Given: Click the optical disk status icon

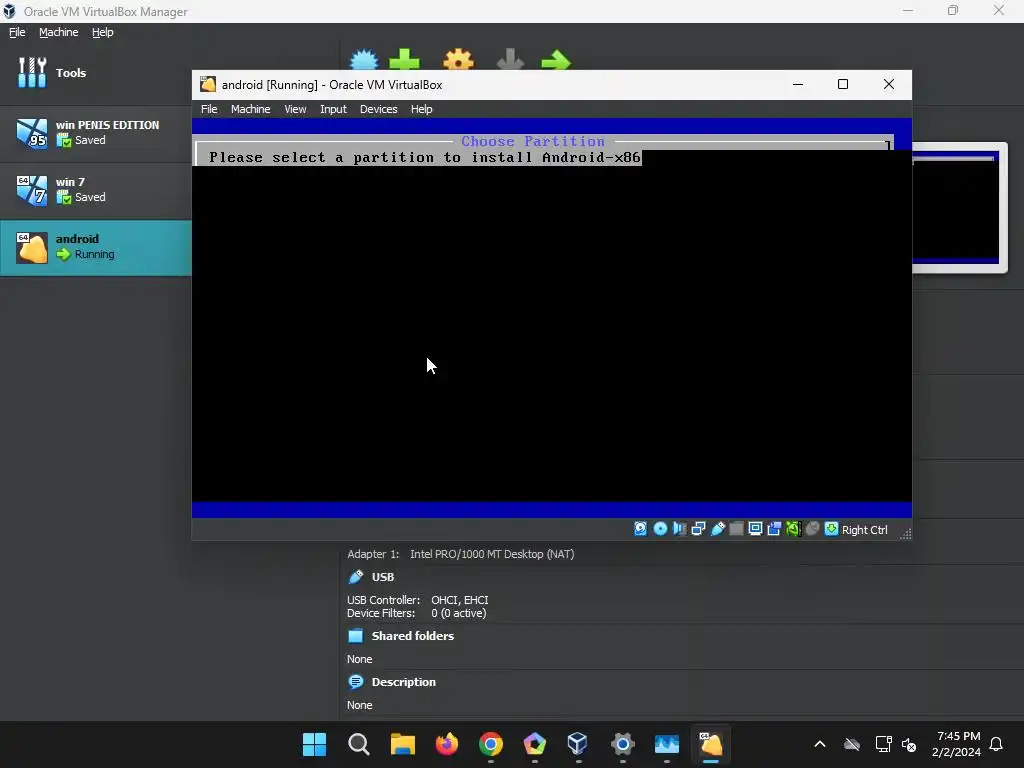Looking at the screenshot, I should 660,529.
